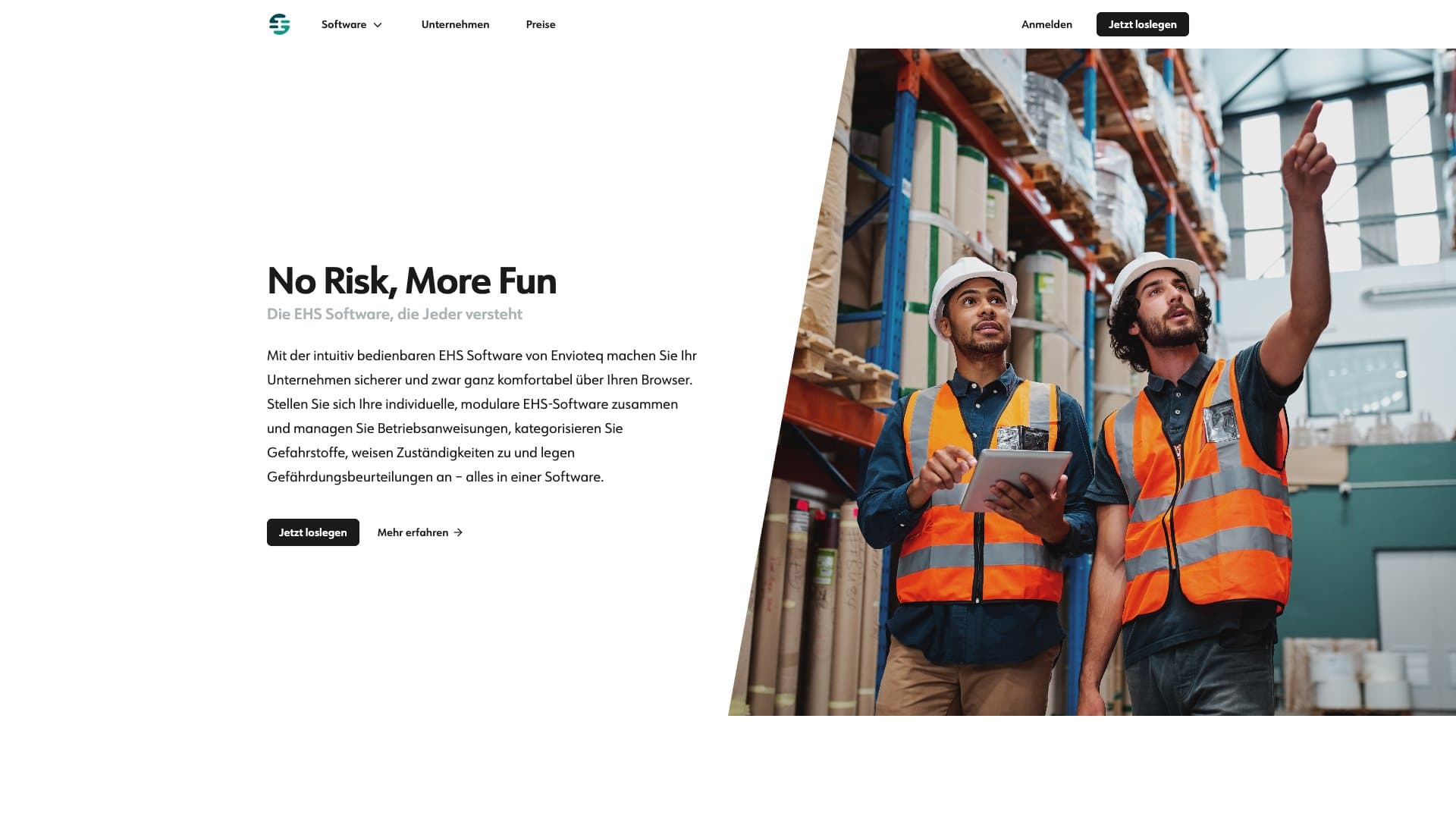Open the Software navigation dropdown
The height and width of the screenshot is (819, 1456).
pyautogui.click(x=351, y=24)
